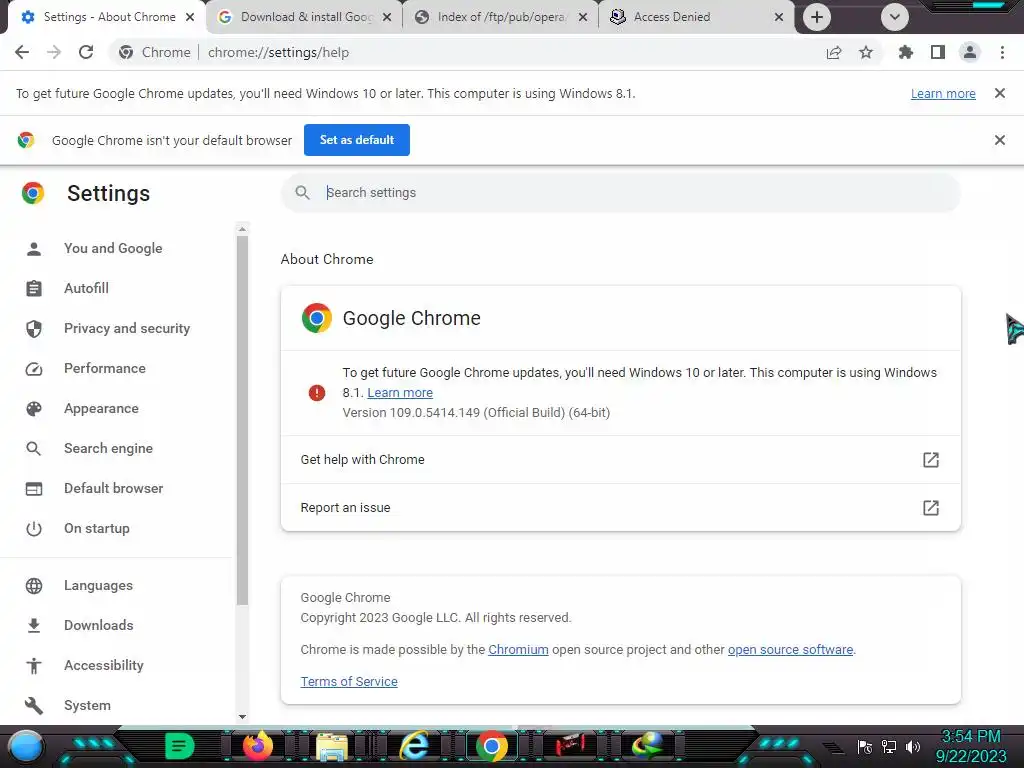Image resolution: width=1024 pixels, height=768 pixels.
Task: Click the Chromium link
Action: (x=518, y=649)
